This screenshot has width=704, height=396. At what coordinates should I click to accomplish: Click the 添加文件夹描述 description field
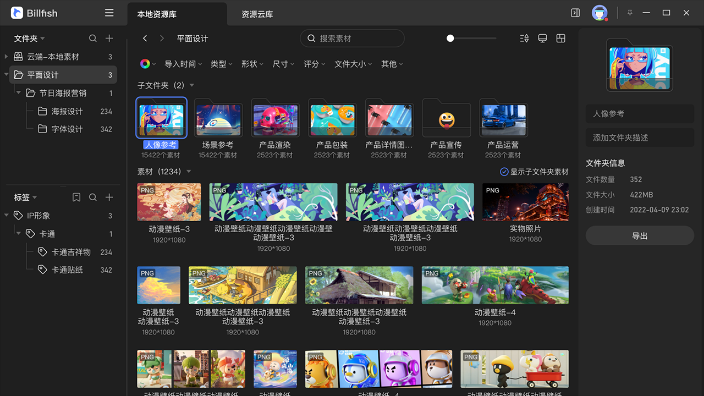point(640,137)
